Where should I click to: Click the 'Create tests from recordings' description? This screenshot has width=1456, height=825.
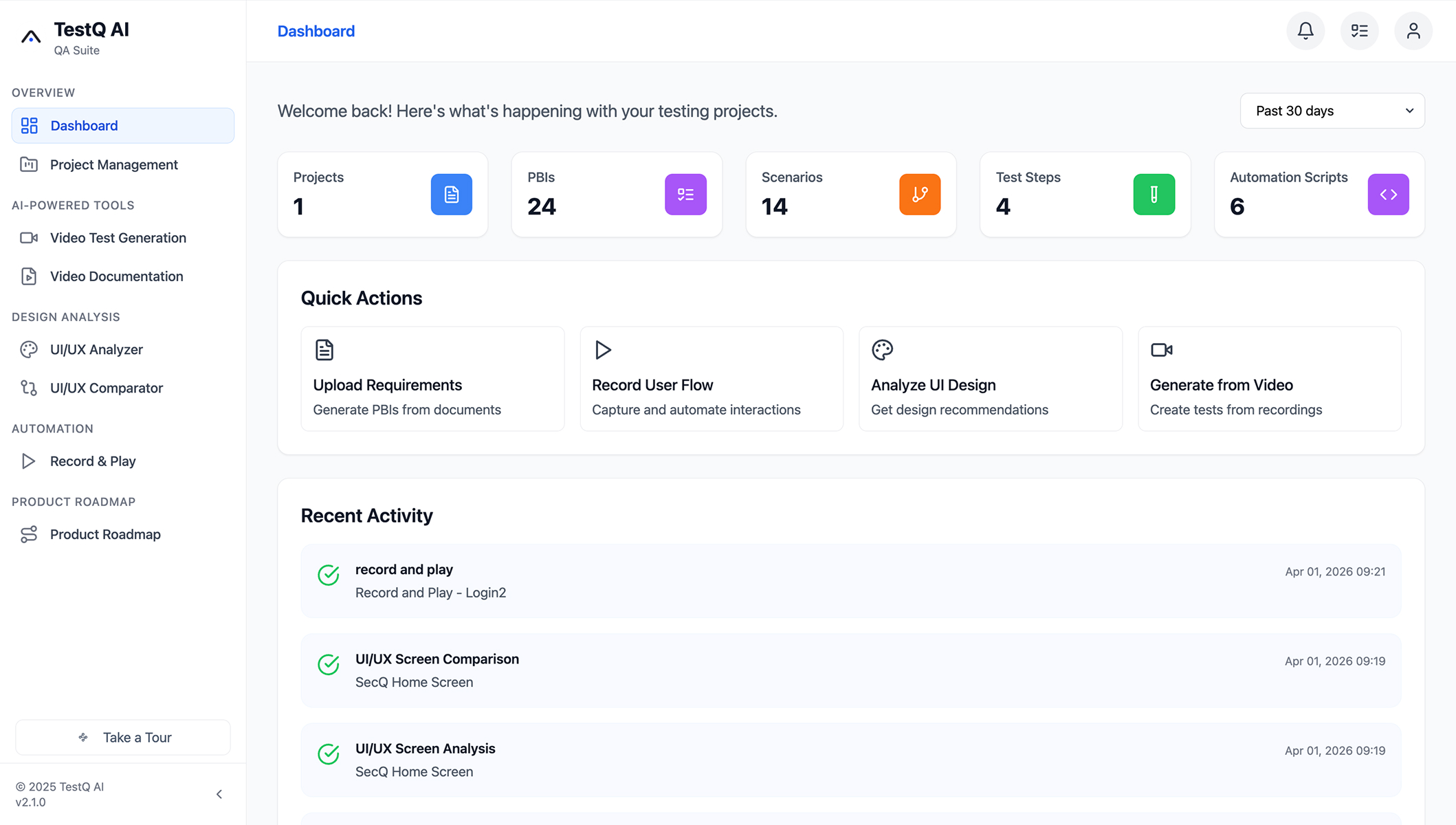pos(1236,410)
